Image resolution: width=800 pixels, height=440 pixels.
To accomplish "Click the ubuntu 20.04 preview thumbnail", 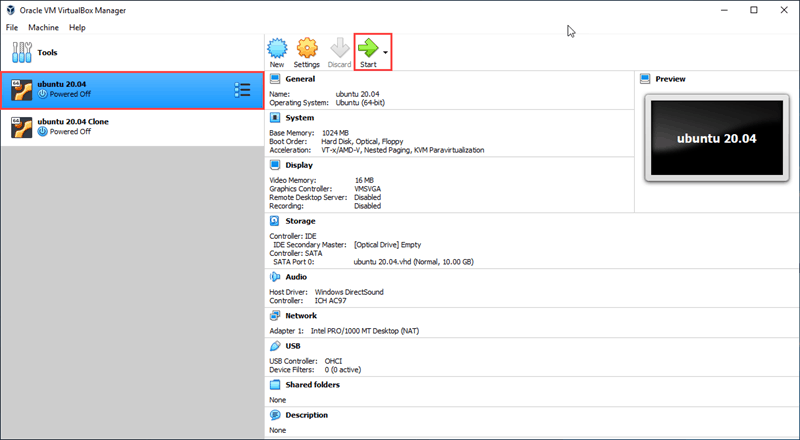I will (x=717, y=138).
